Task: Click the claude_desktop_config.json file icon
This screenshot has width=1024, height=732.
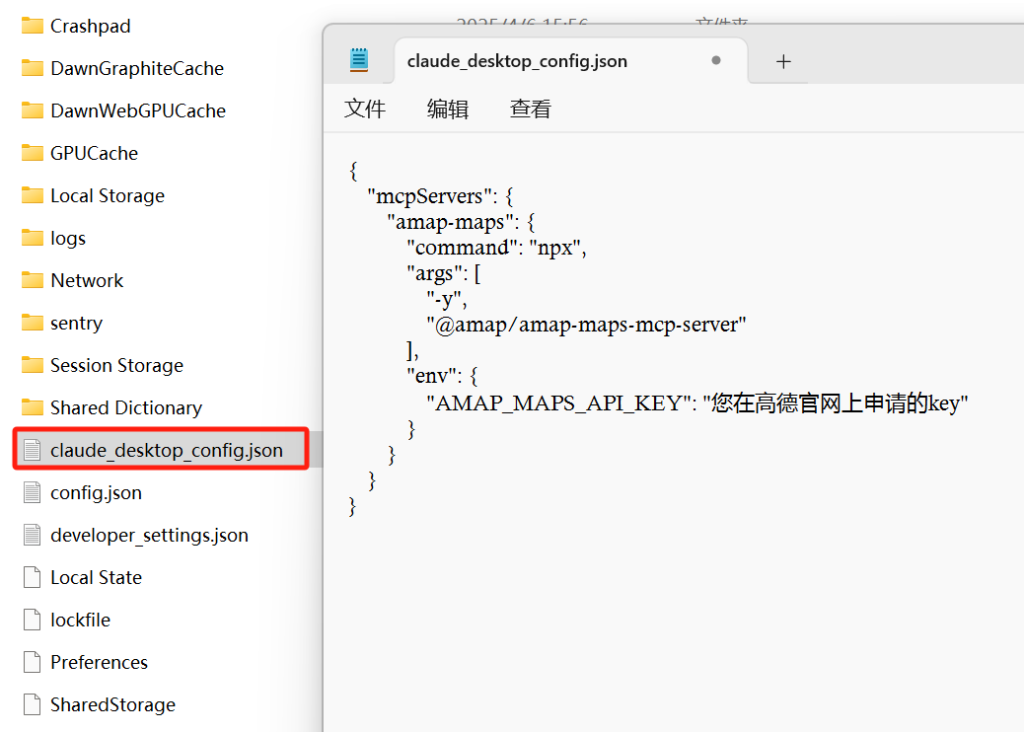Action: click(x=32, y=450)
